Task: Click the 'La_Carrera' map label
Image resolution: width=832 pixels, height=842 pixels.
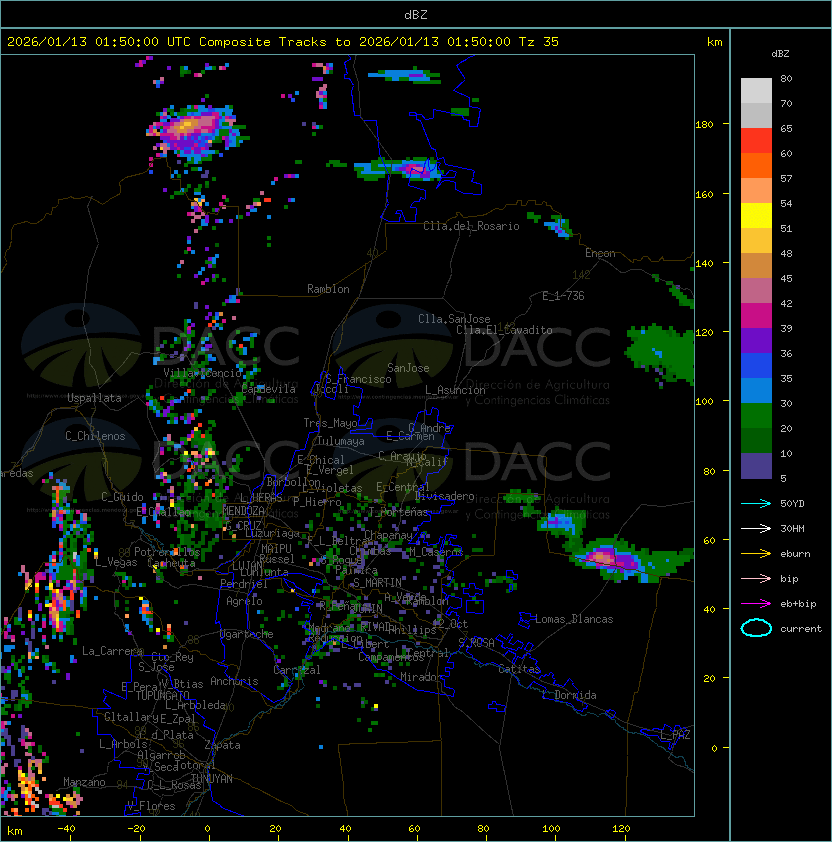Action: pos(112,651)
